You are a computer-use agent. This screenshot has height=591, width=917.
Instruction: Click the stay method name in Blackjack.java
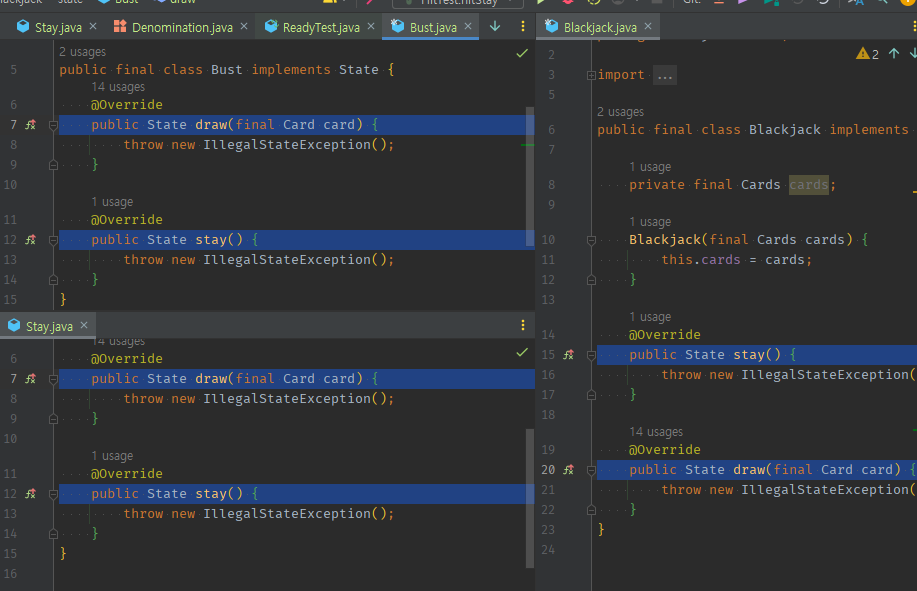coord(749,355)
